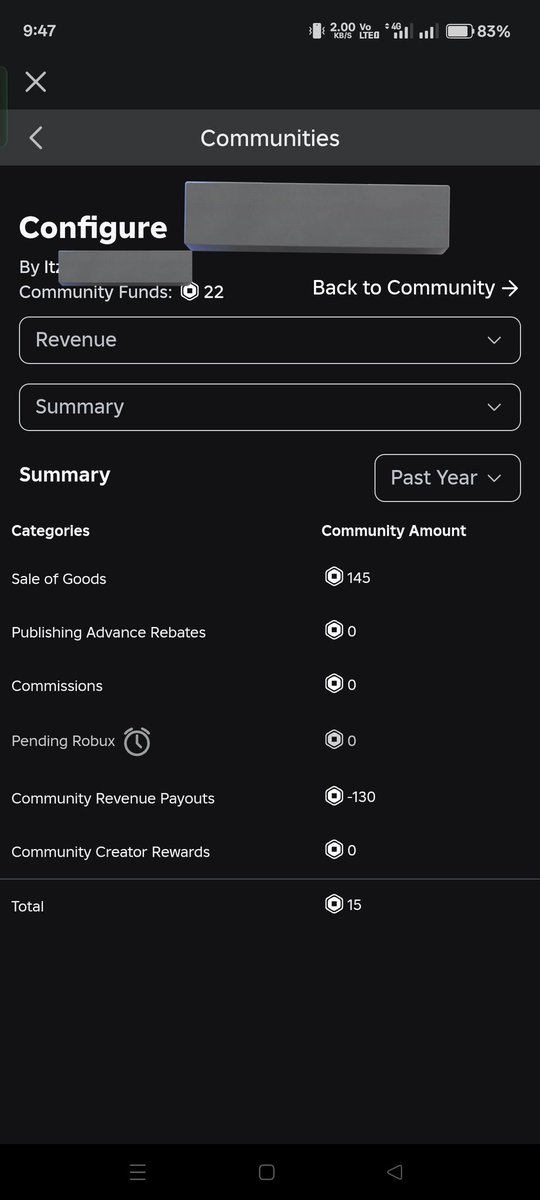
Task: Open the Revenue dropdown
Action: (x=270, y=340)
